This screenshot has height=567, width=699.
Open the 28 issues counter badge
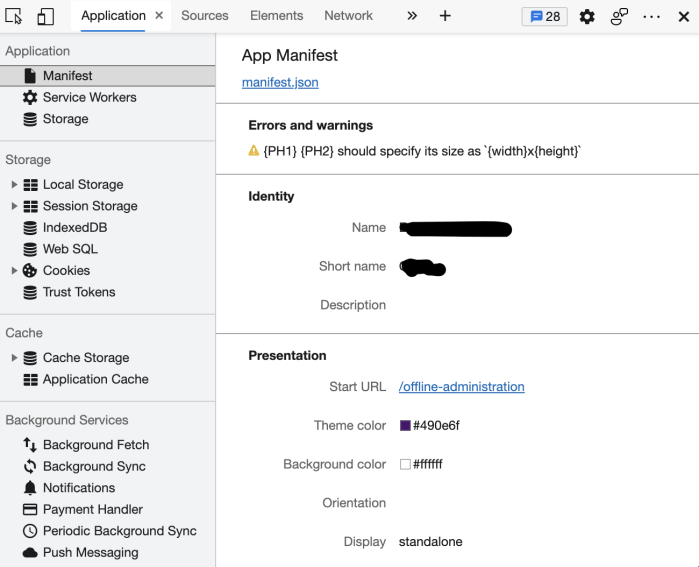click(545, 16)
